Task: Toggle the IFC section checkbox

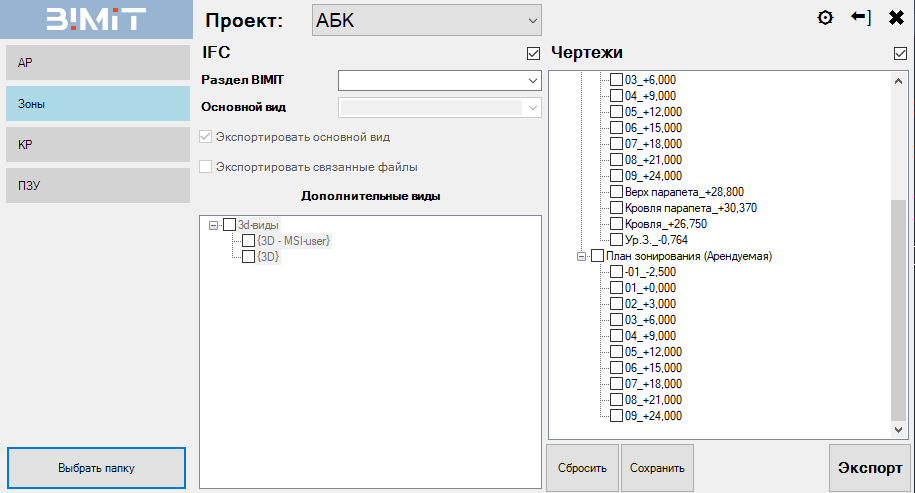Action: (x=533, y=54)
